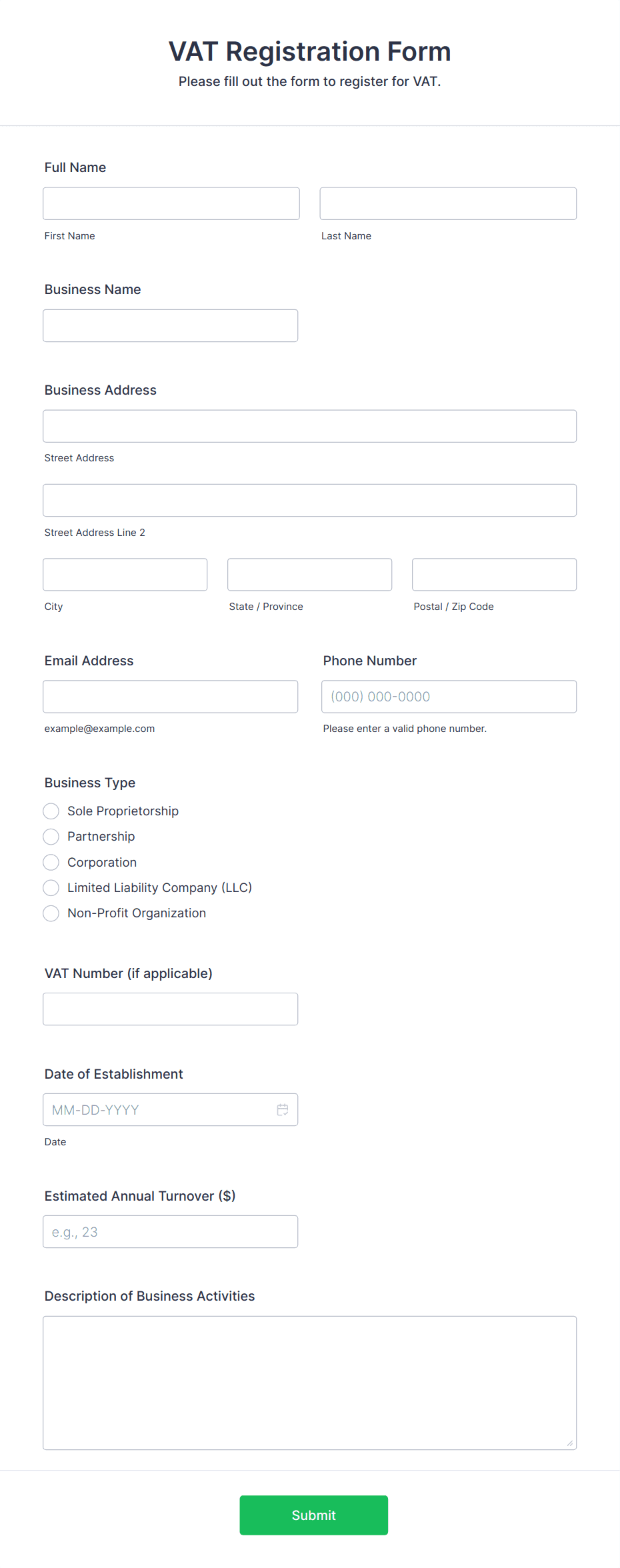Click into the VAT Number field
Image resolution: width=620 pixels, height=1568 pixels.
click(170, 1009)
